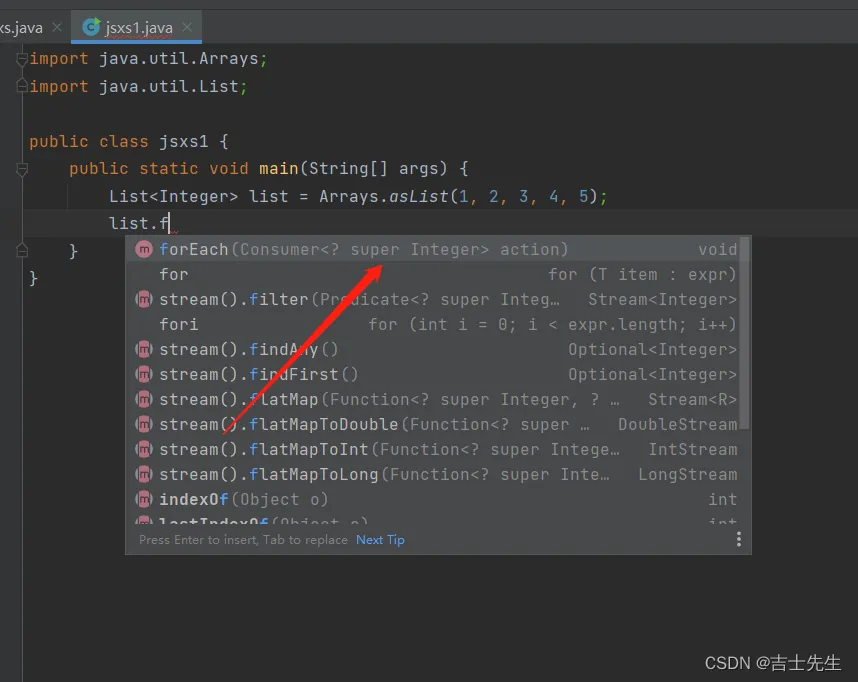The width and height of the screenshot is (858, 682).
Task: Click 'List<Integer>' type in code
Action: click(x=173, y=196)
